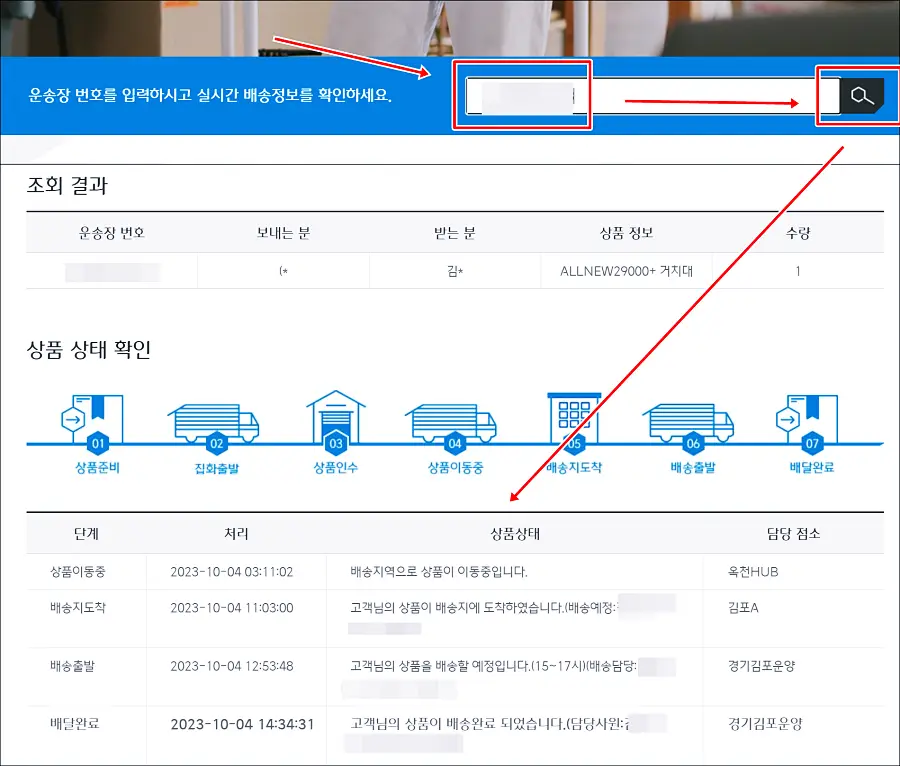
Task: Click the magnifier search button
Action: click(x=862, y=95)
